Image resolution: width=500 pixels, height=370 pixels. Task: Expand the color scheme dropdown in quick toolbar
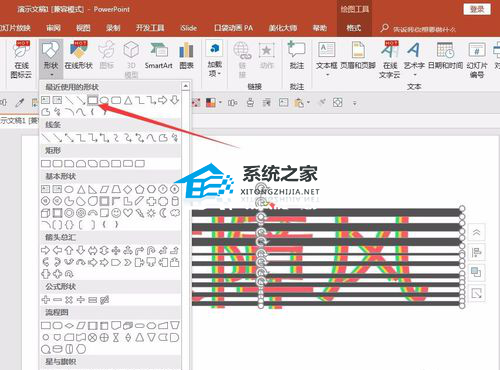coord(220,102)
